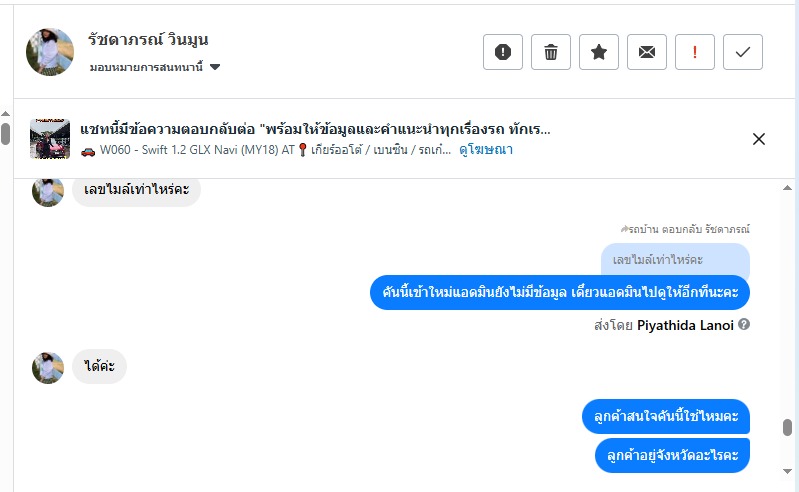Click the small avatar beside ได้ค่ะ
Viewport: 799px width, 492px height.
click(48, 367)
